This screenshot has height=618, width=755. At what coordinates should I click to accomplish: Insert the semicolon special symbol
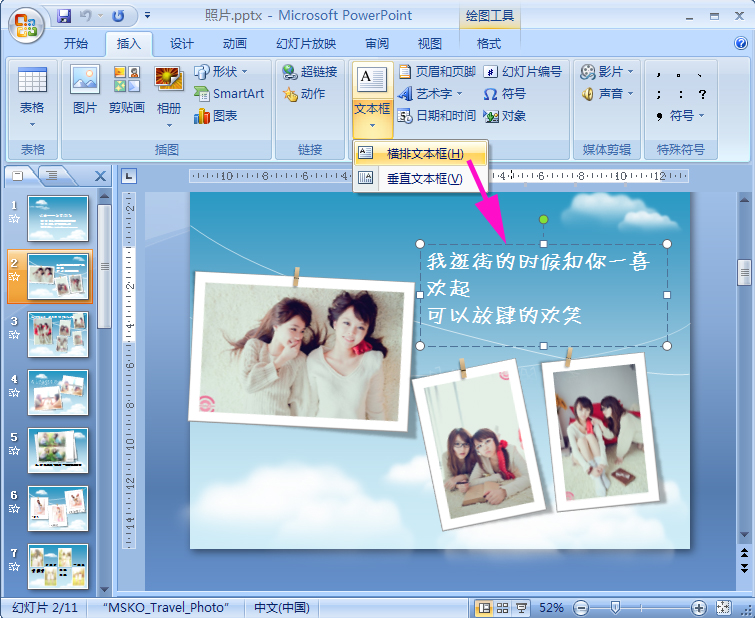pos(659,94)
